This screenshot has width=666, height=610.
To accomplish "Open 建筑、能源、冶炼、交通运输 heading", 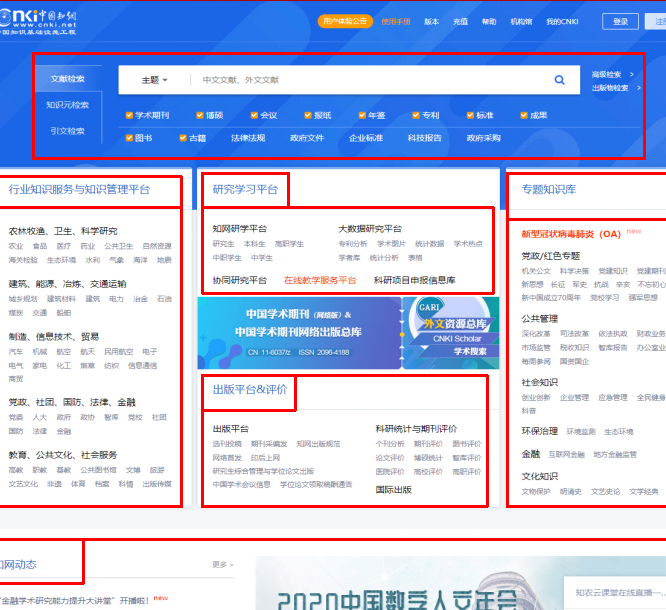I will pos(68,284).
